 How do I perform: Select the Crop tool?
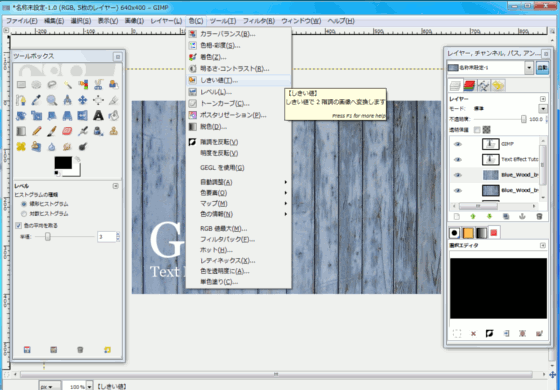[x=114, y=100]
